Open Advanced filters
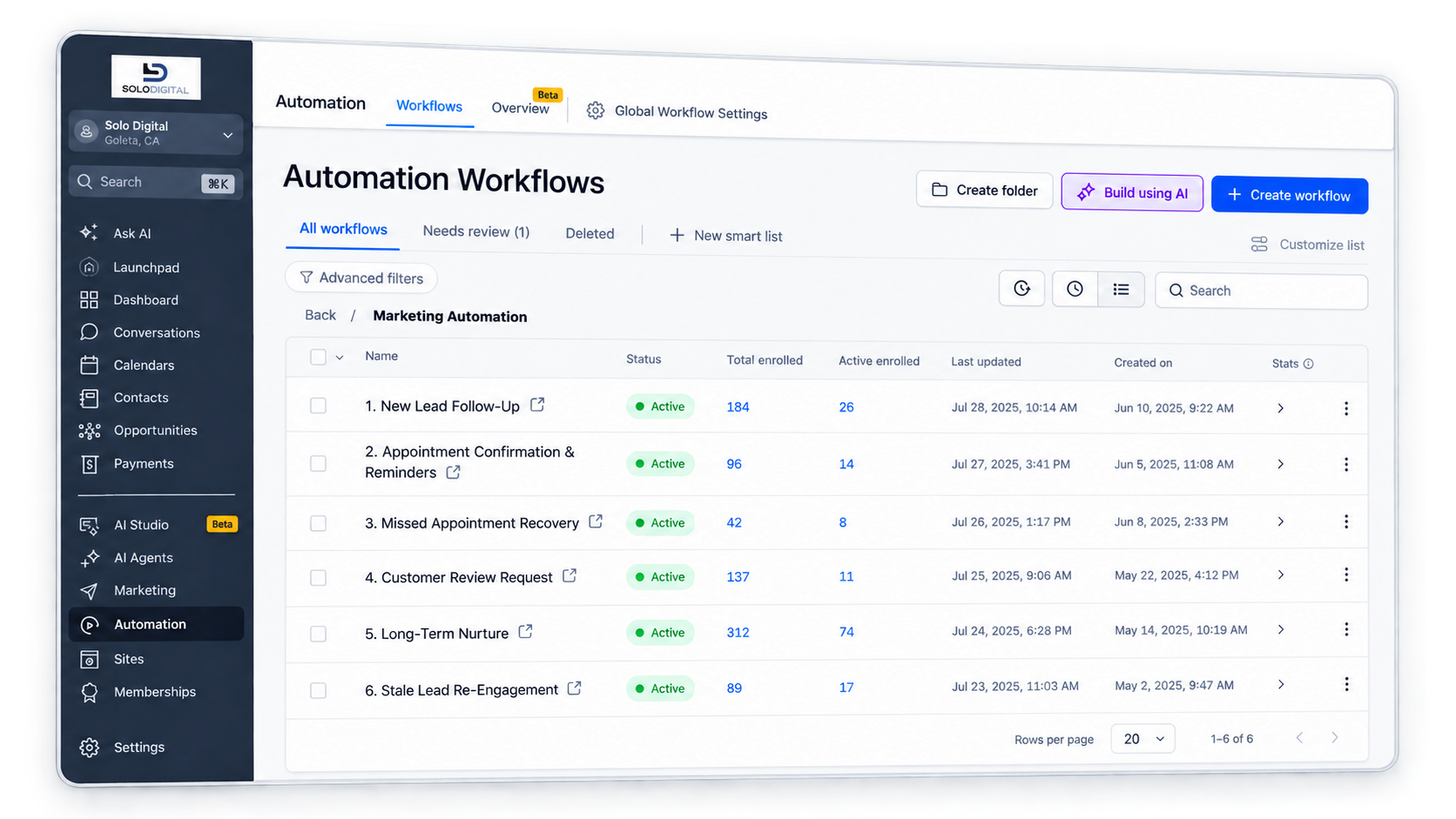 click(361, 278)
